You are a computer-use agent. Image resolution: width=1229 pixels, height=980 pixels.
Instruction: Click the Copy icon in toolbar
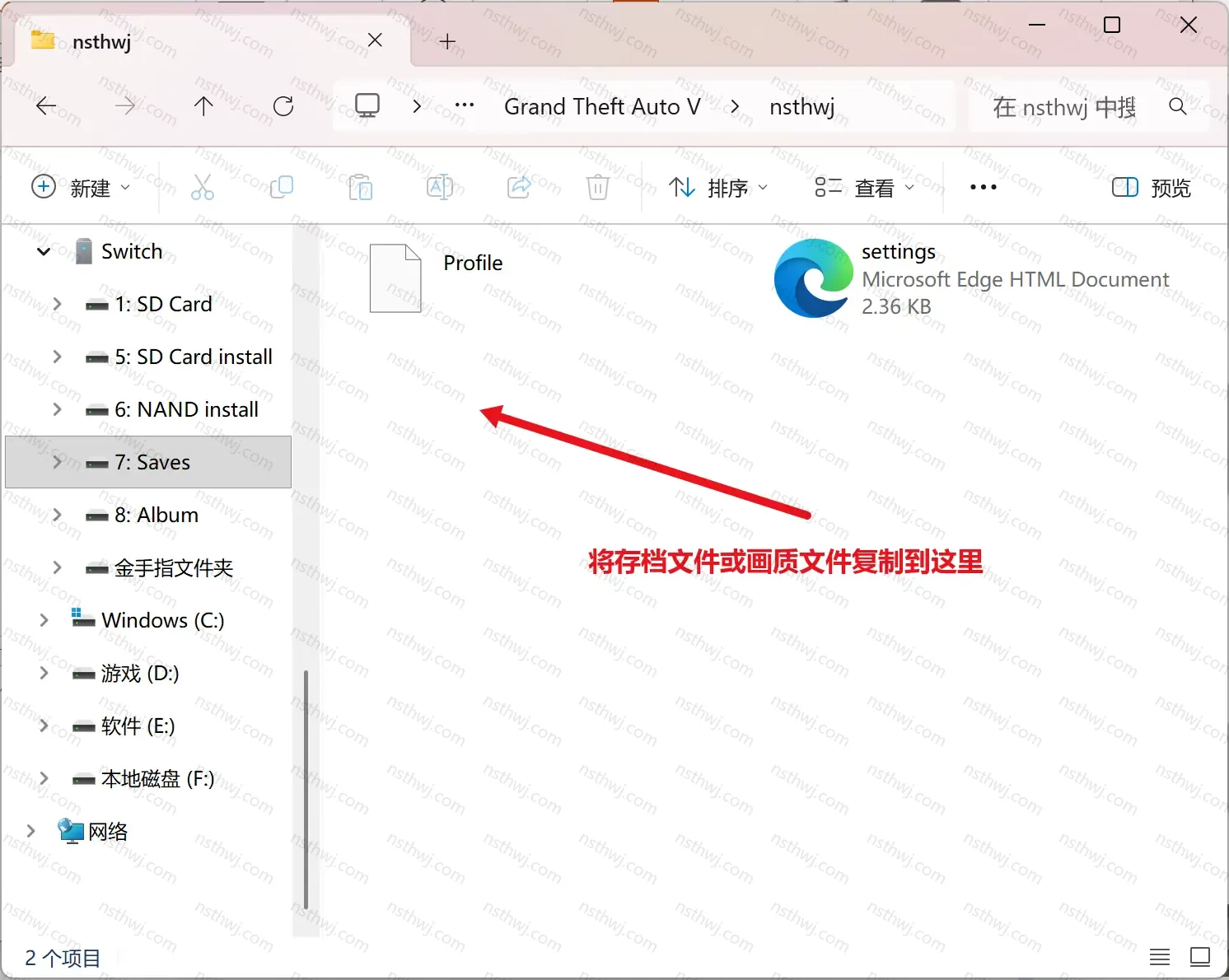pyautogui.click(x=282, y=188)
